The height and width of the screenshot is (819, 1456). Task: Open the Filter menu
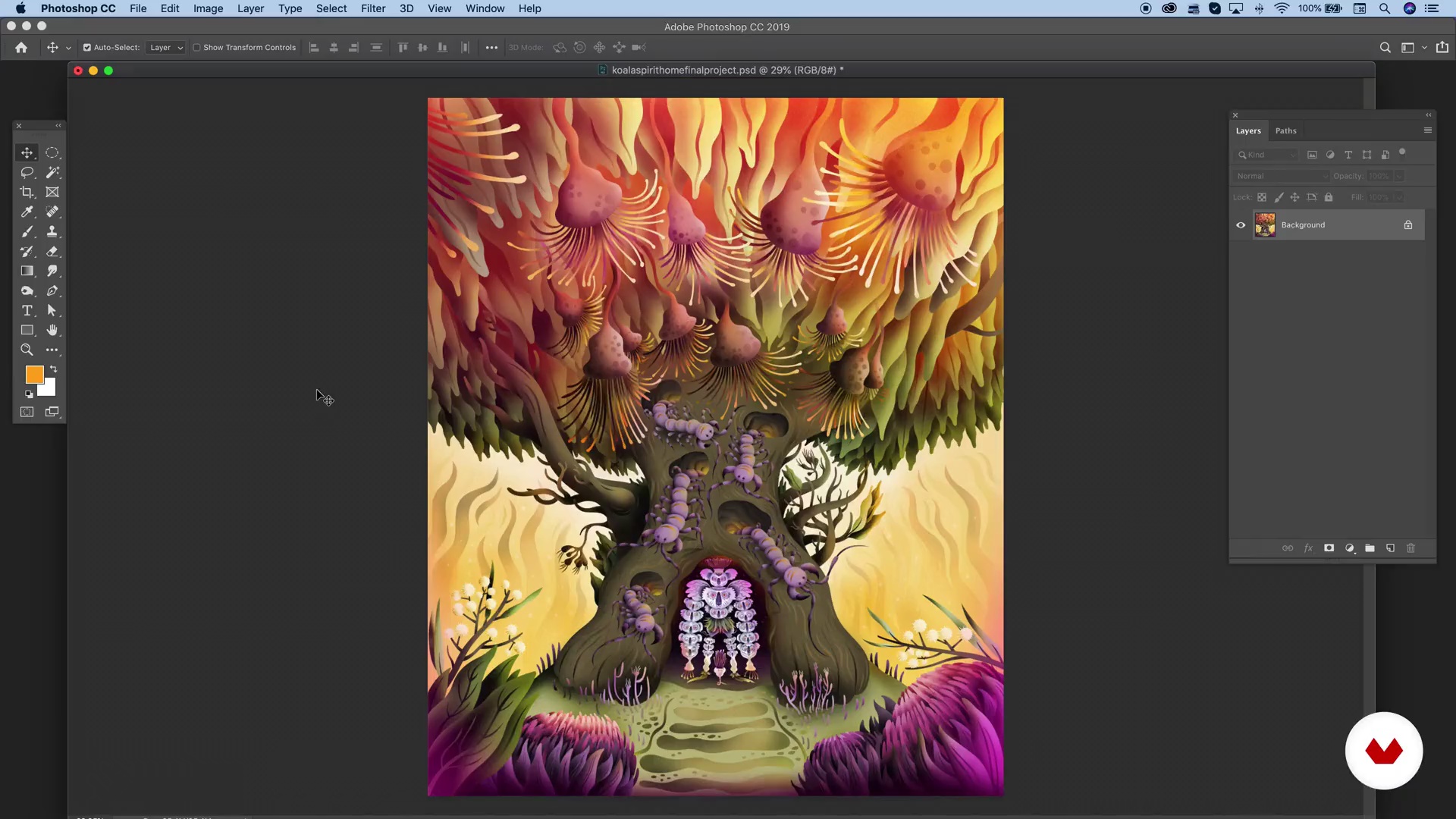tap(373, 8)
